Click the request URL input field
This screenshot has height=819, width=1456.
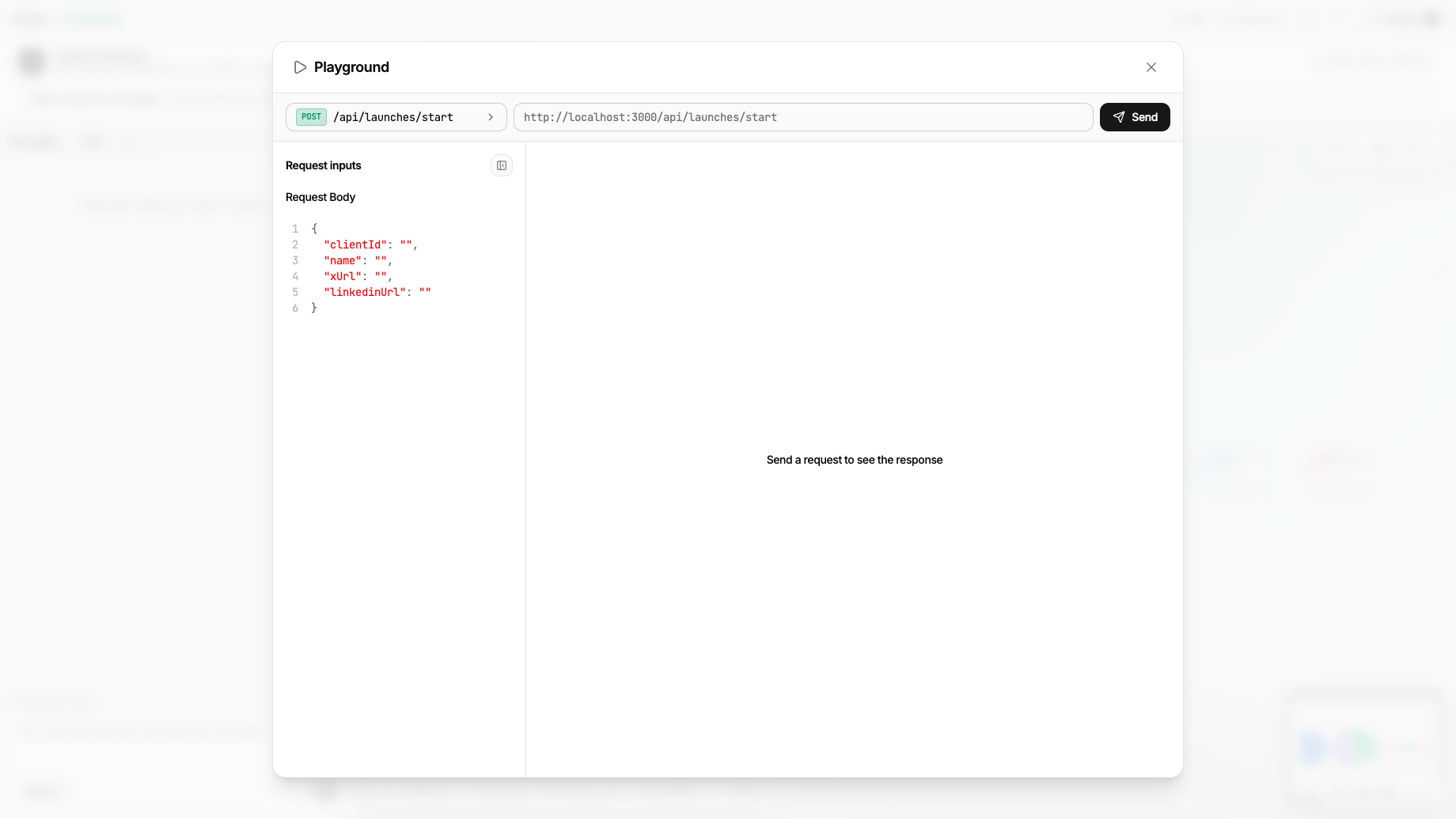click(x=803, y=117)
